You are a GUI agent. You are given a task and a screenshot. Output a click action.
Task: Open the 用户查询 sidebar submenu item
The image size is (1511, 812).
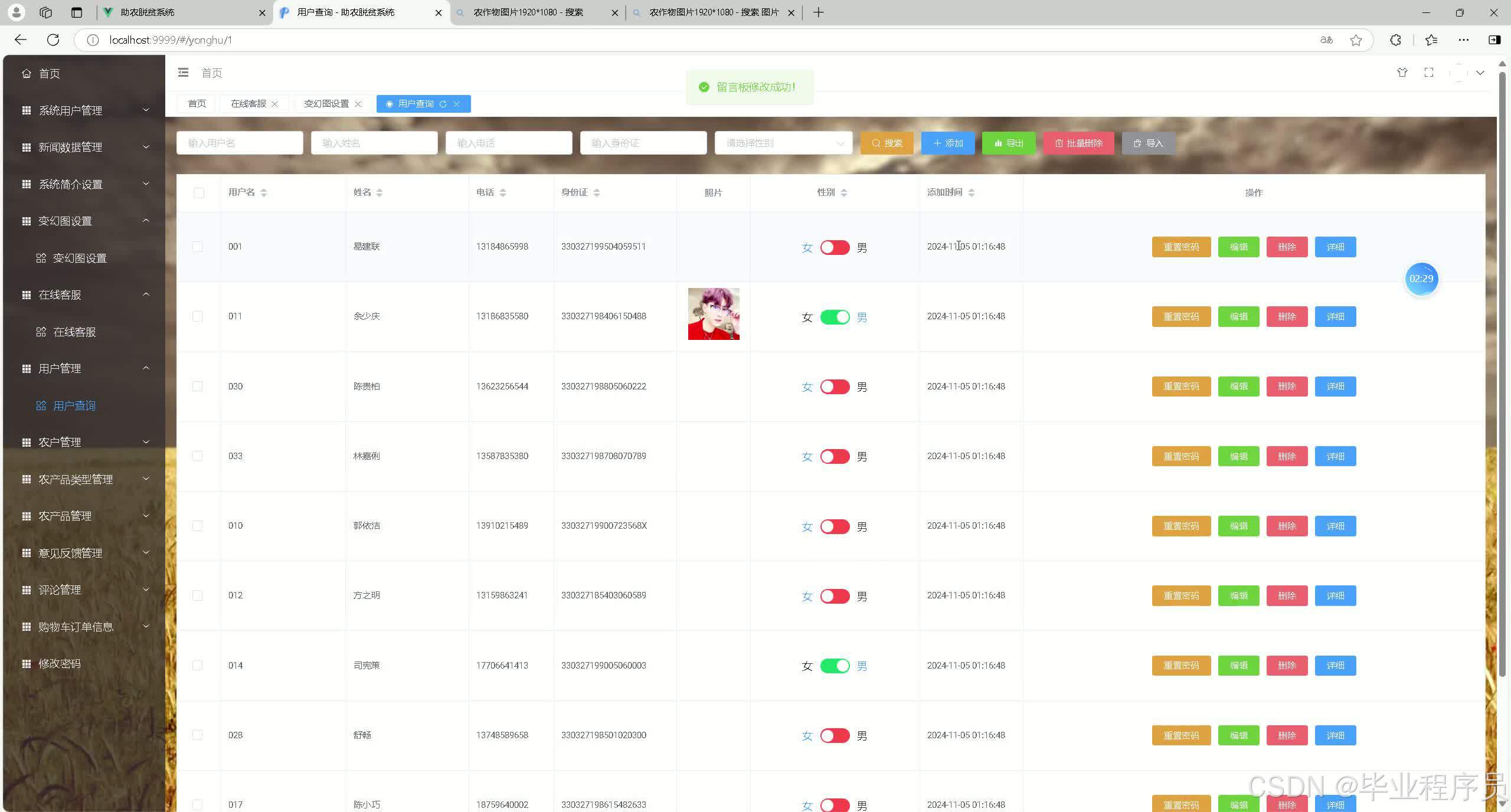tap(84, 405)
